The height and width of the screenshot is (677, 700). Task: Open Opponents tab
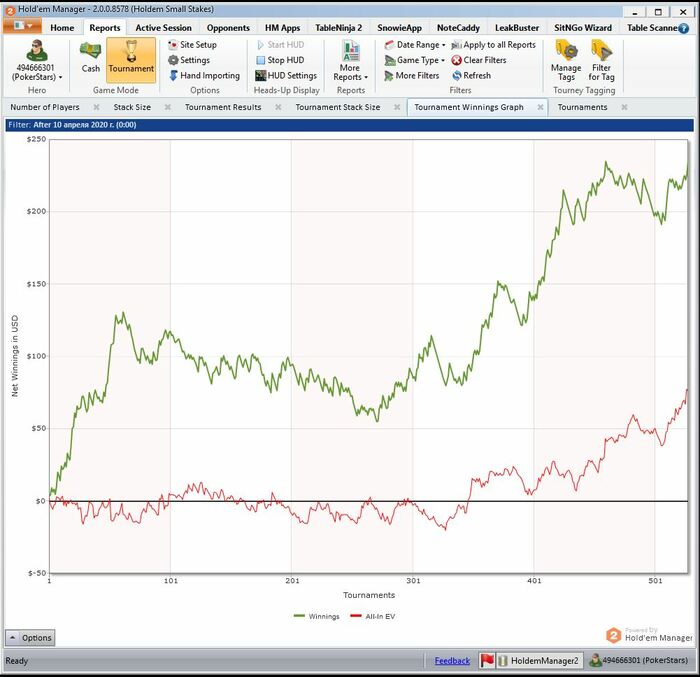pos(228,28)
